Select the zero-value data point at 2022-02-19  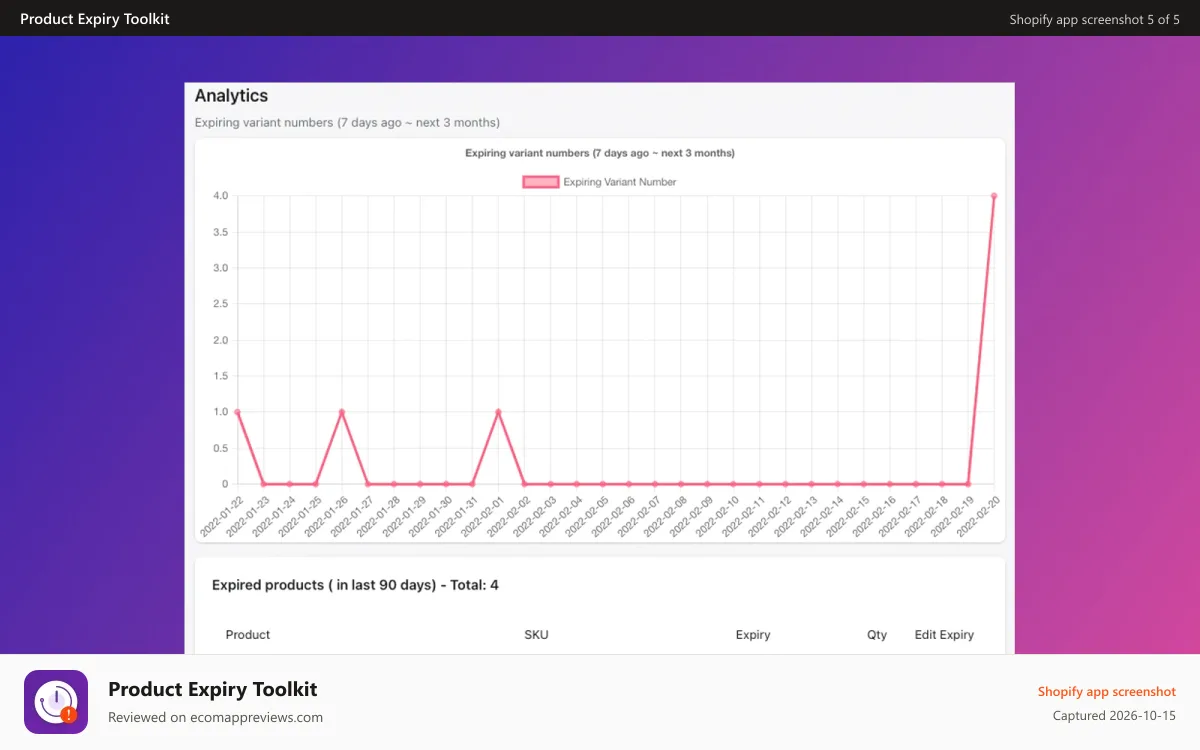pyautogui.click(x=968, y=484)
